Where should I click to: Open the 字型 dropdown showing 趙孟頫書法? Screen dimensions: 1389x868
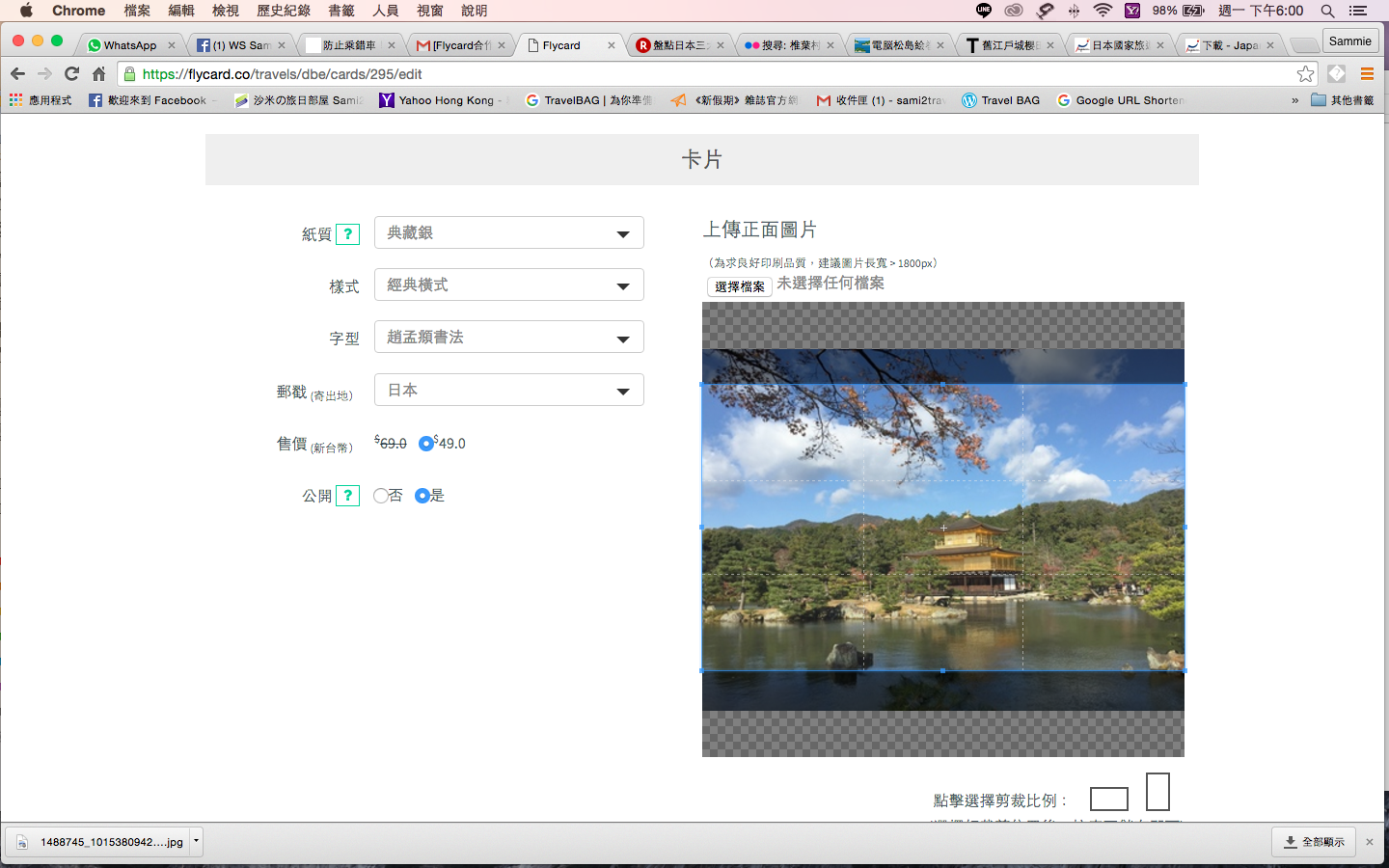(x=509, y=337)
